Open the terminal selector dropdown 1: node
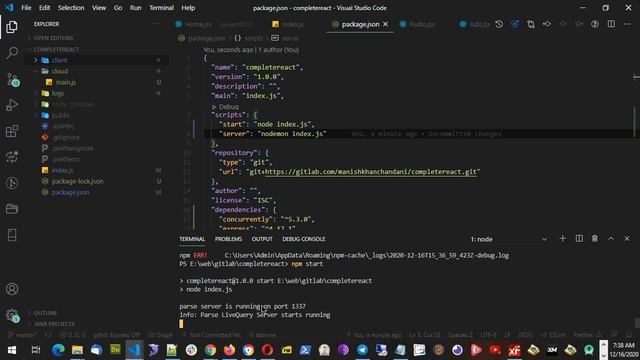This screenshot has height=360, width=640. tap(508, 239)
